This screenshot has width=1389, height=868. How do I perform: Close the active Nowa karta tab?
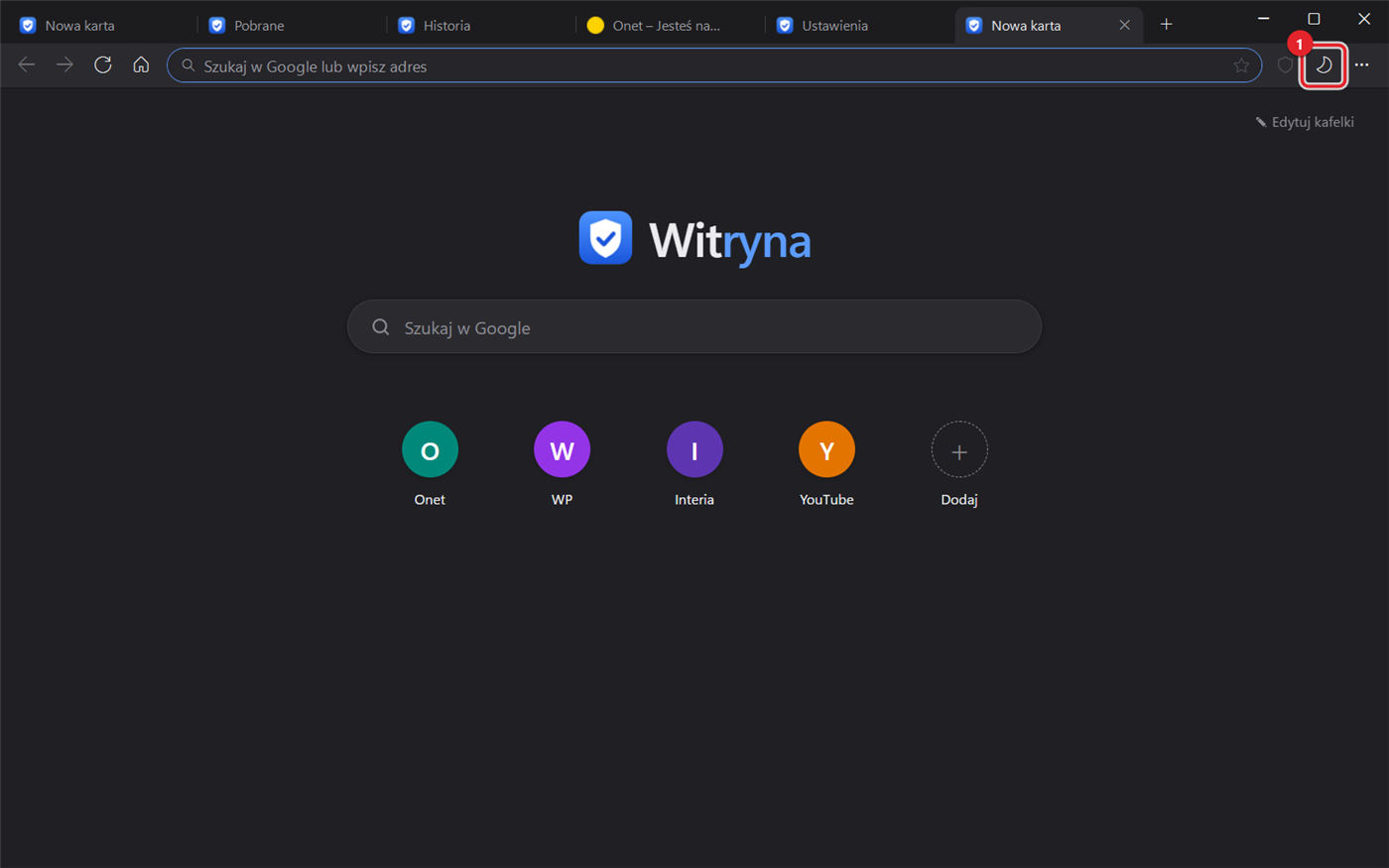point(1124,25)
